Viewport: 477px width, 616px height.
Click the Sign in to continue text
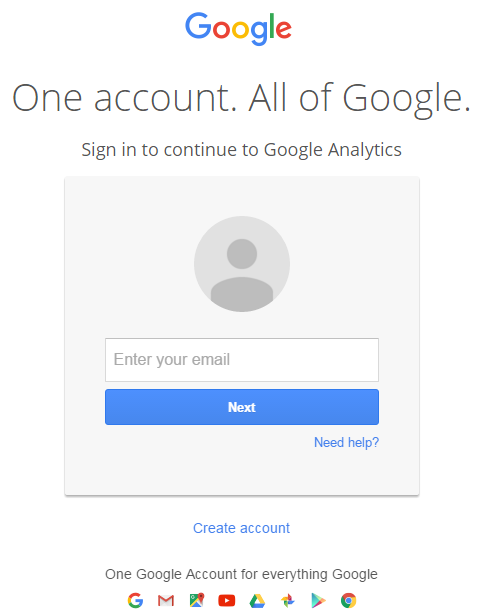pos(171,150)
